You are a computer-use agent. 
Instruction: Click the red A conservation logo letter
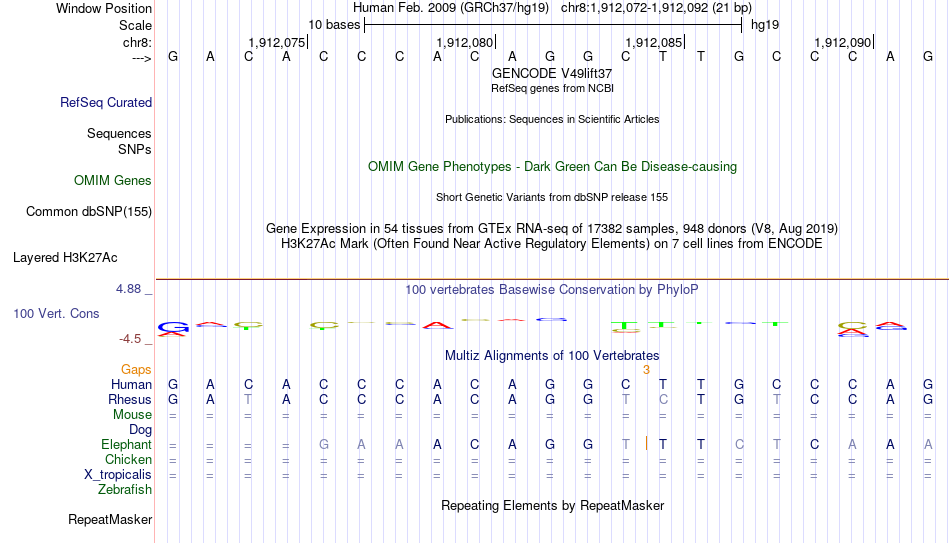(437, 326)
